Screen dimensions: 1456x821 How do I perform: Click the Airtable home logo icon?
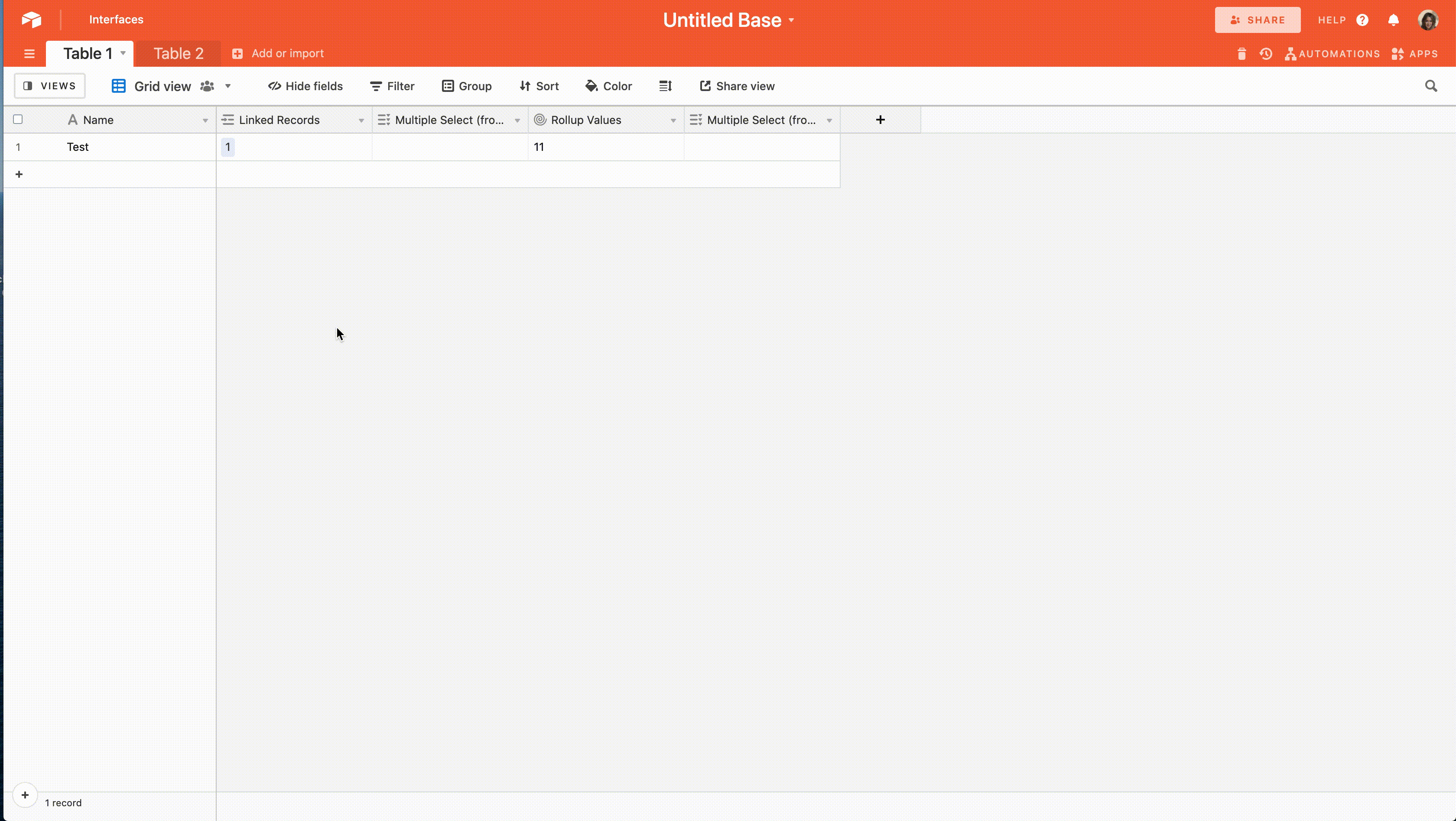31,20
